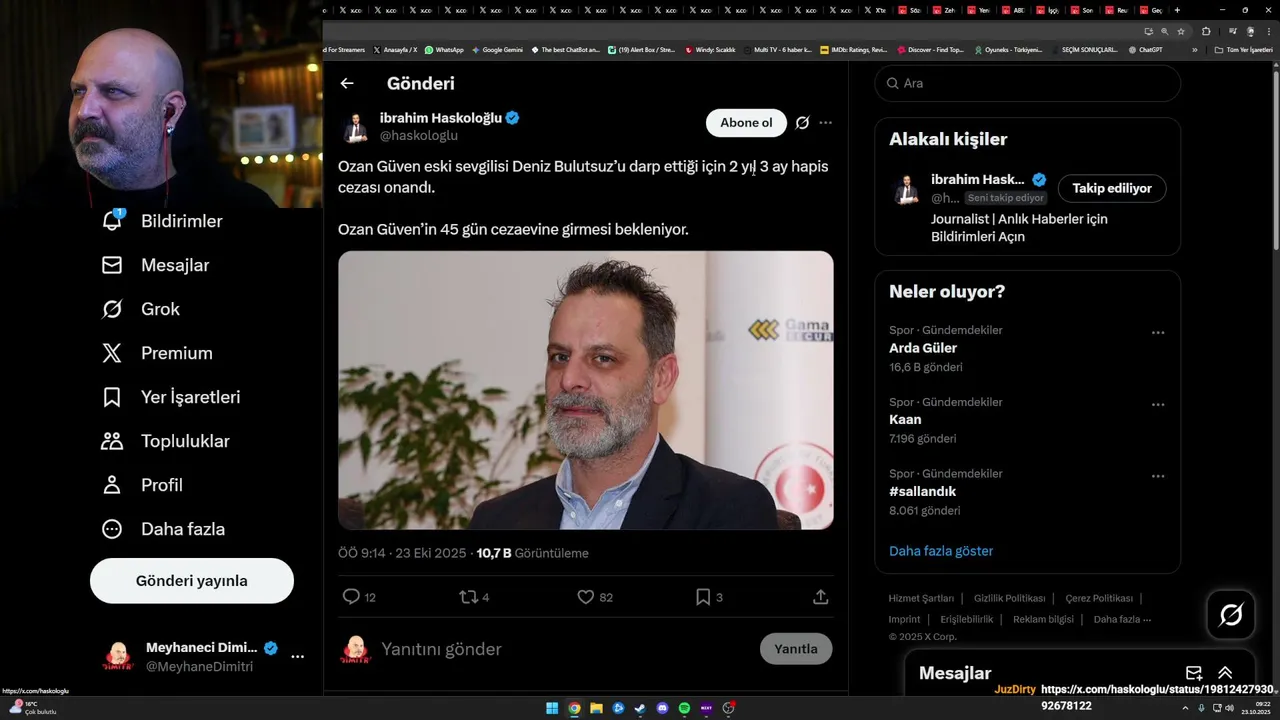1280x720 pixels.
Task: Click the @haskologlu handle under the name
Action: (419, 135)
